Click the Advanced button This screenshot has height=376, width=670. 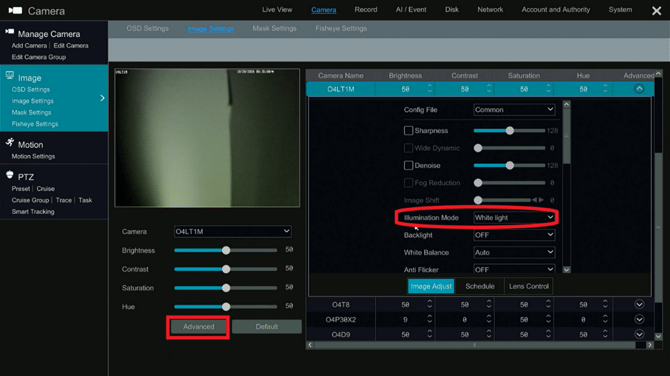coord(198,326)
